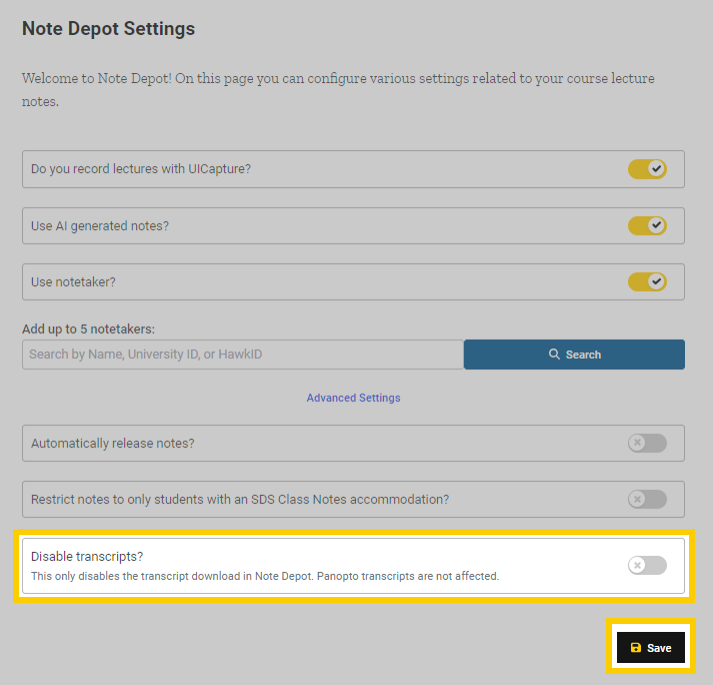Click the 'Use notetaker?' label text
Viewport: 713px width, 685px height.
[73, 282]
